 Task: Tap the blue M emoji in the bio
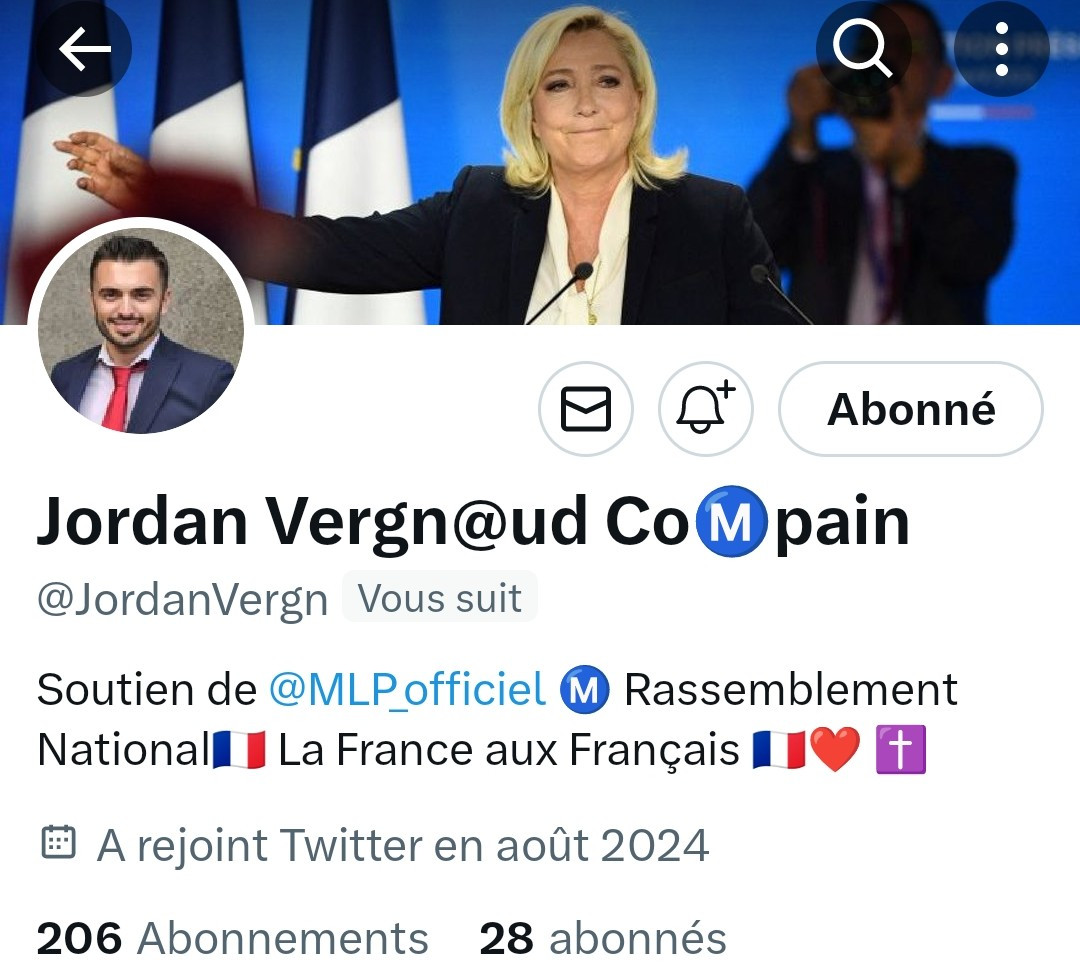pyautogui.click(x=584, y=689)
